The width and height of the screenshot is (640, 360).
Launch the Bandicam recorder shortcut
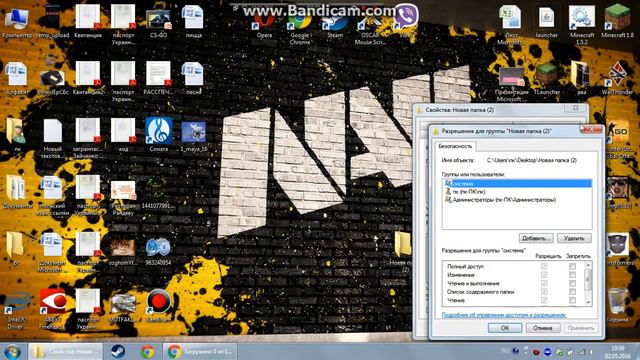(158, 306)
